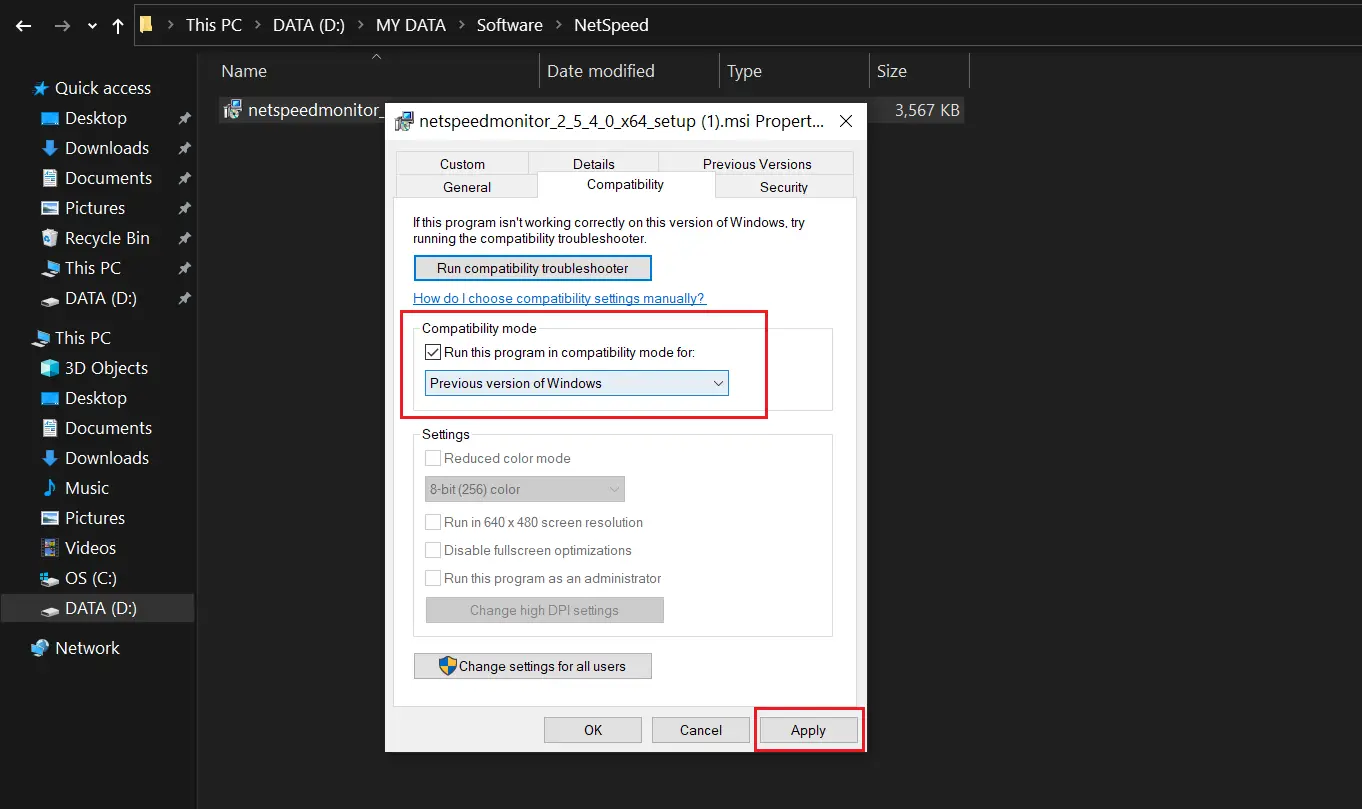Click the 3,567 KB size value
Image resolution: width=1362 pixels, height=809 pixels.
pyautogui.click(x=927, y=110)
